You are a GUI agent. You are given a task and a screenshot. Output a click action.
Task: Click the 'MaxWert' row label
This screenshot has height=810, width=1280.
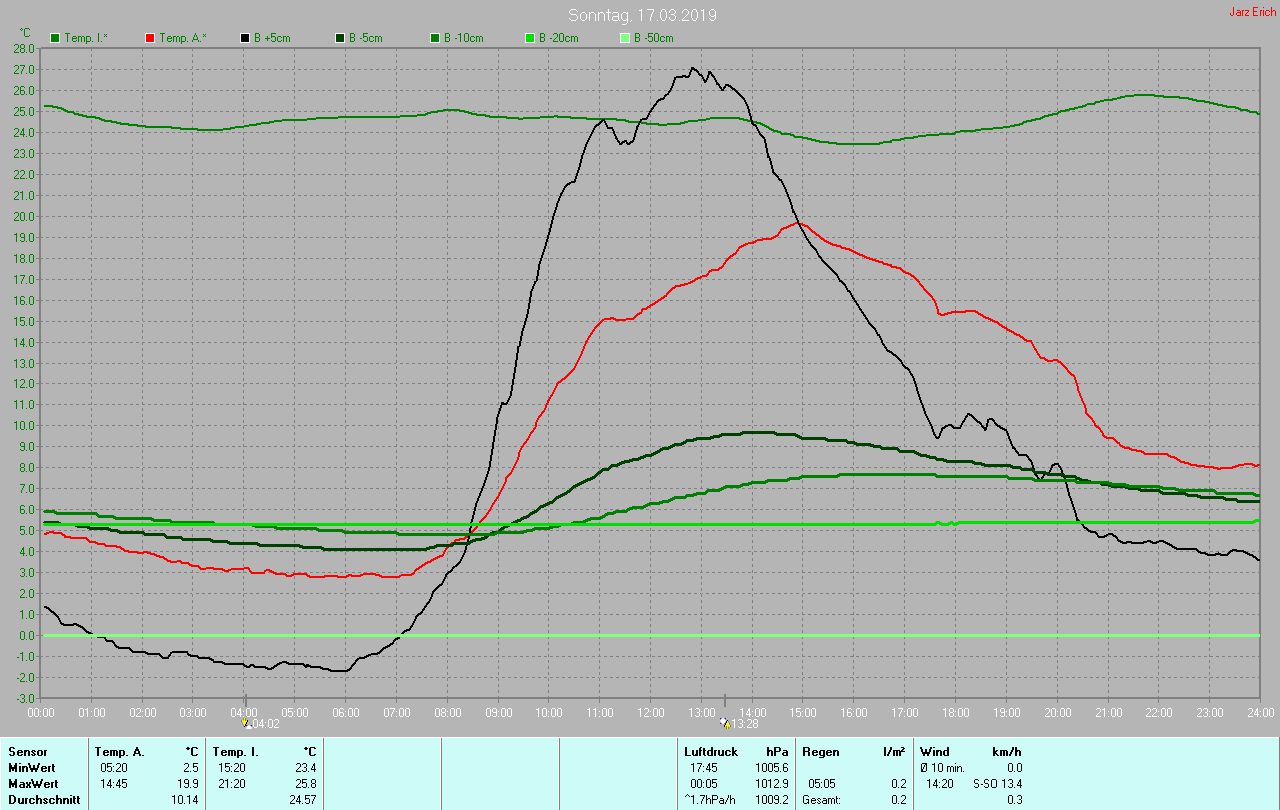coord(32,783)
